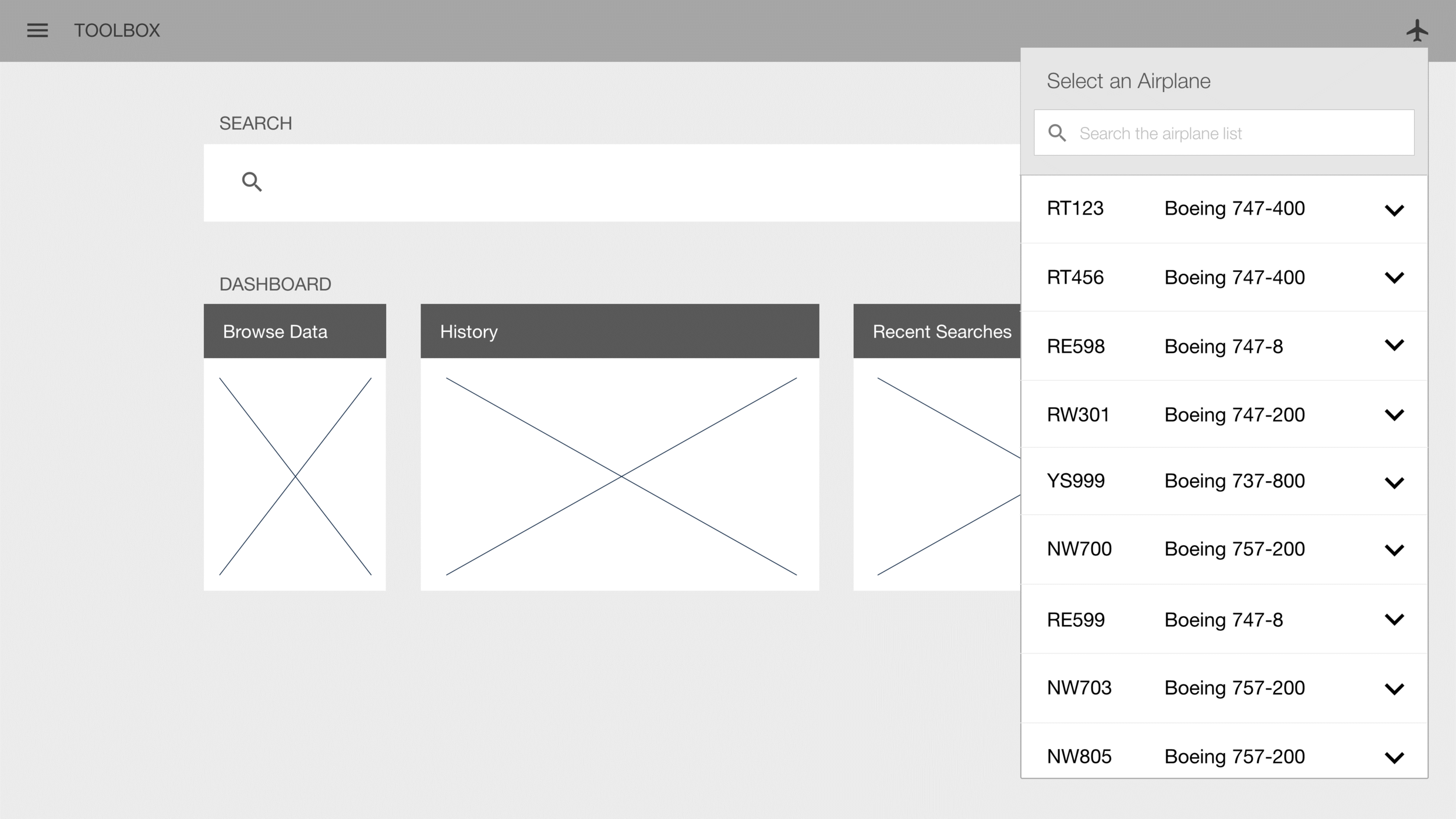Focus the Search the airplane list field
This screenshot has height=819, width=1456.
pyautogui.click(x=1224, y=133)
